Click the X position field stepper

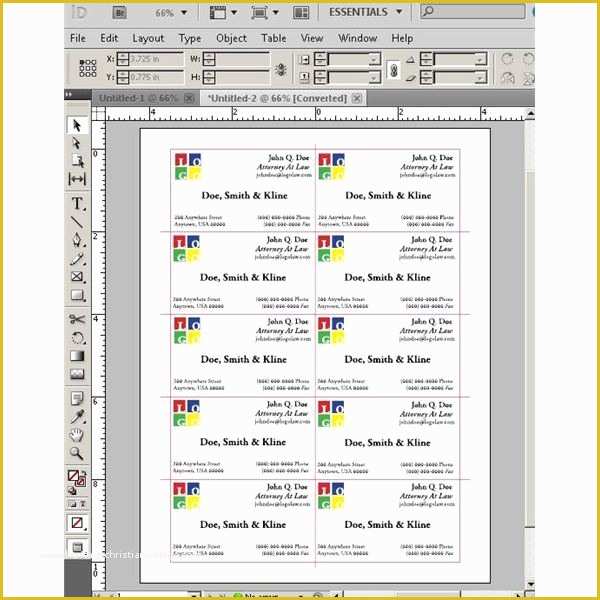(123, 59)
